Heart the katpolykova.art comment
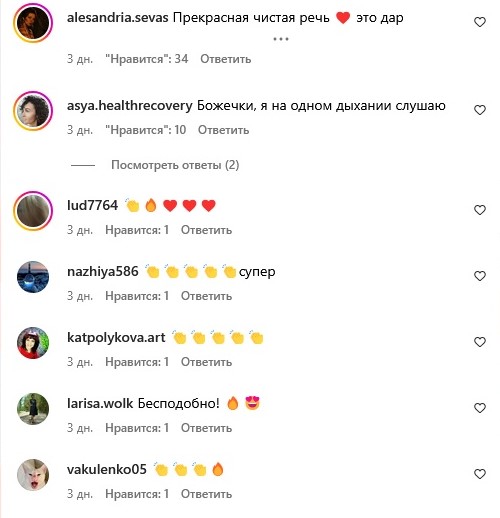The height and width of the screenshot is (518, 500). 480,342
